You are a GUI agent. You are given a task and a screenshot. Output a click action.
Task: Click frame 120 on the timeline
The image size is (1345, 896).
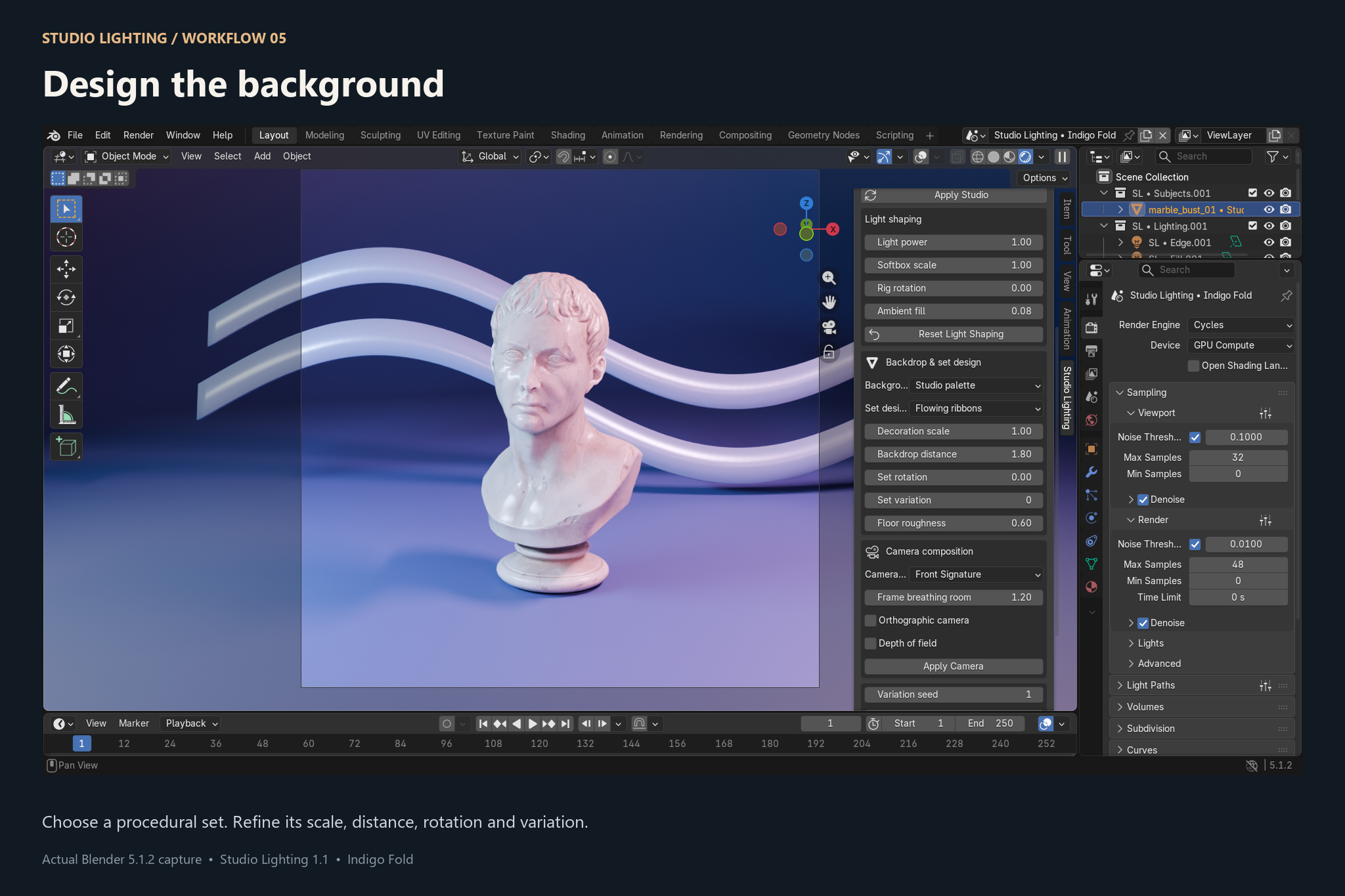(539, 744)
